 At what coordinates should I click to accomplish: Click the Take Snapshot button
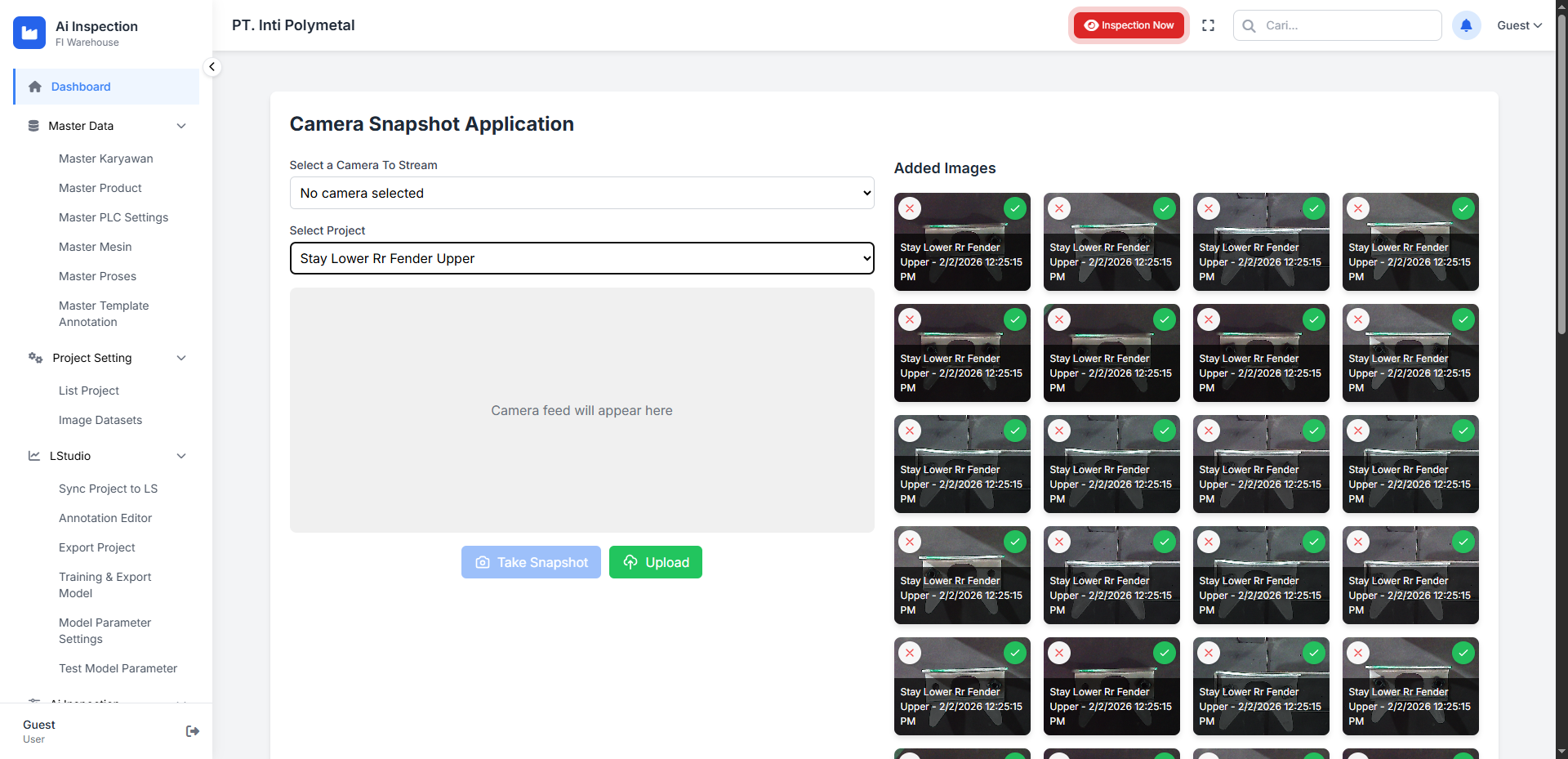pos(531,562)
